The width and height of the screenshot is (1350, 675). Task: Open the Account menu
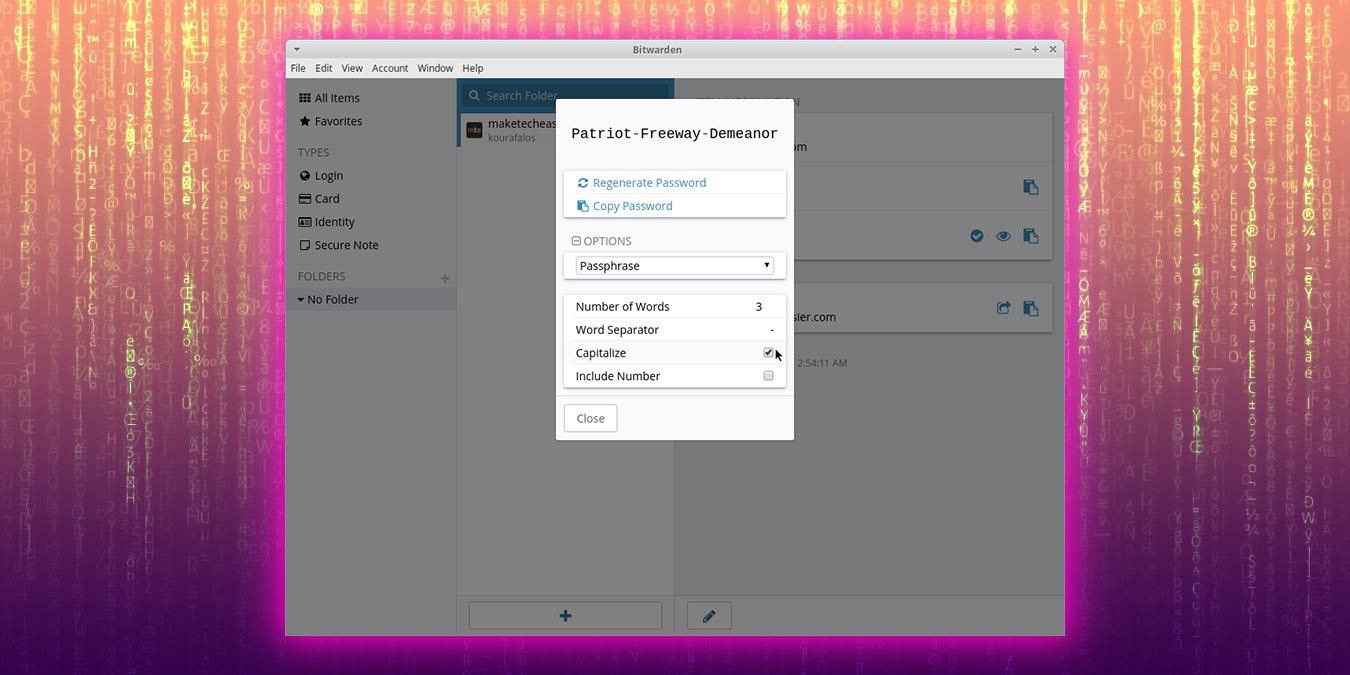click(390, 68)
